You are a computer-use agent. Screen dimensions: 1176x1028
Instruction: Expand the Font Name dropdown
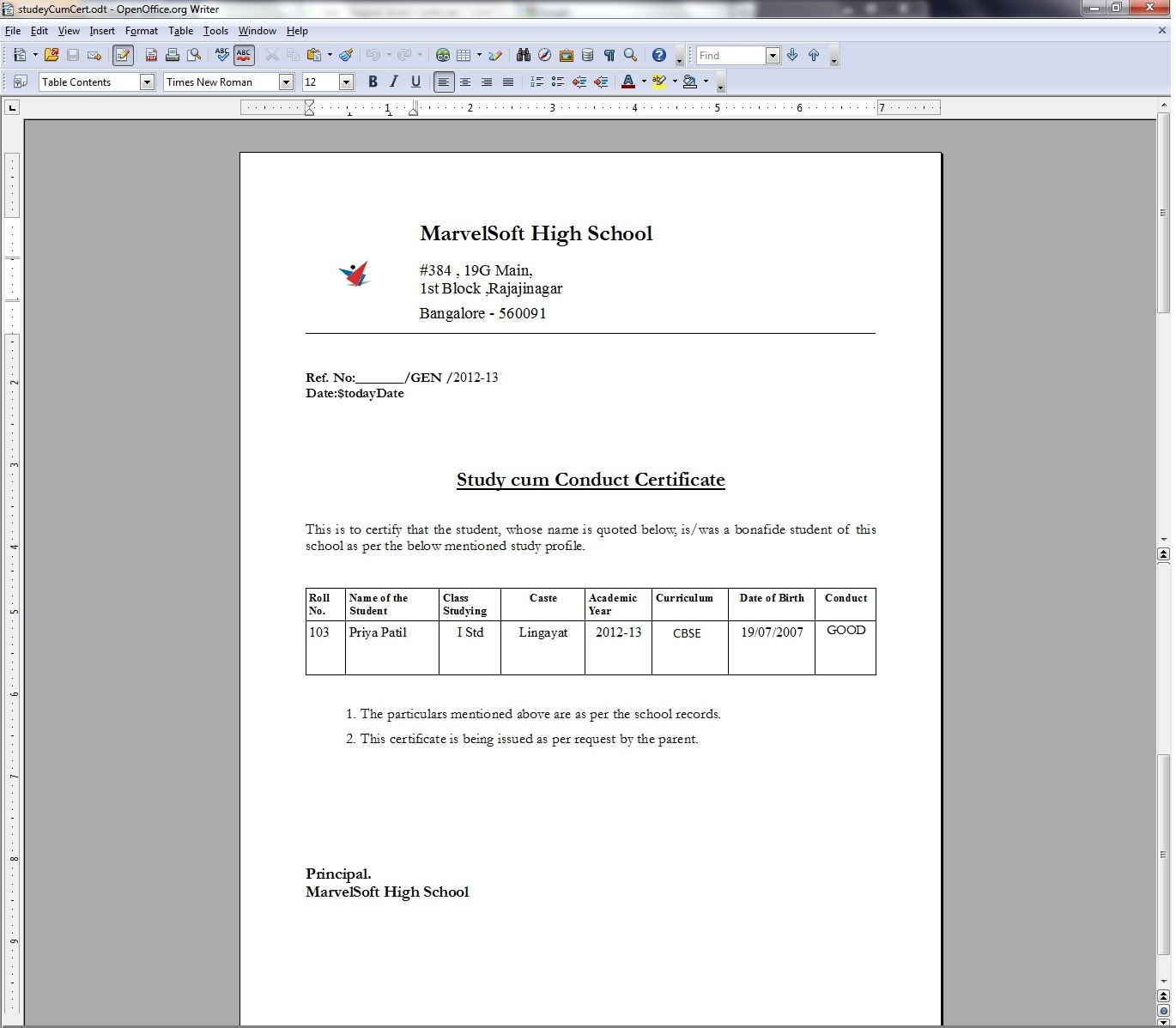tap(286, 82)
